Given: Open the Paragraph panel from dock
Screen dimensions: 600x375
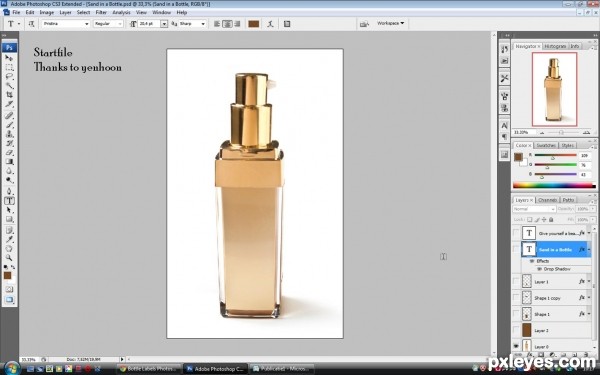Looking at the screenshot, I should [x=504, y=137].
